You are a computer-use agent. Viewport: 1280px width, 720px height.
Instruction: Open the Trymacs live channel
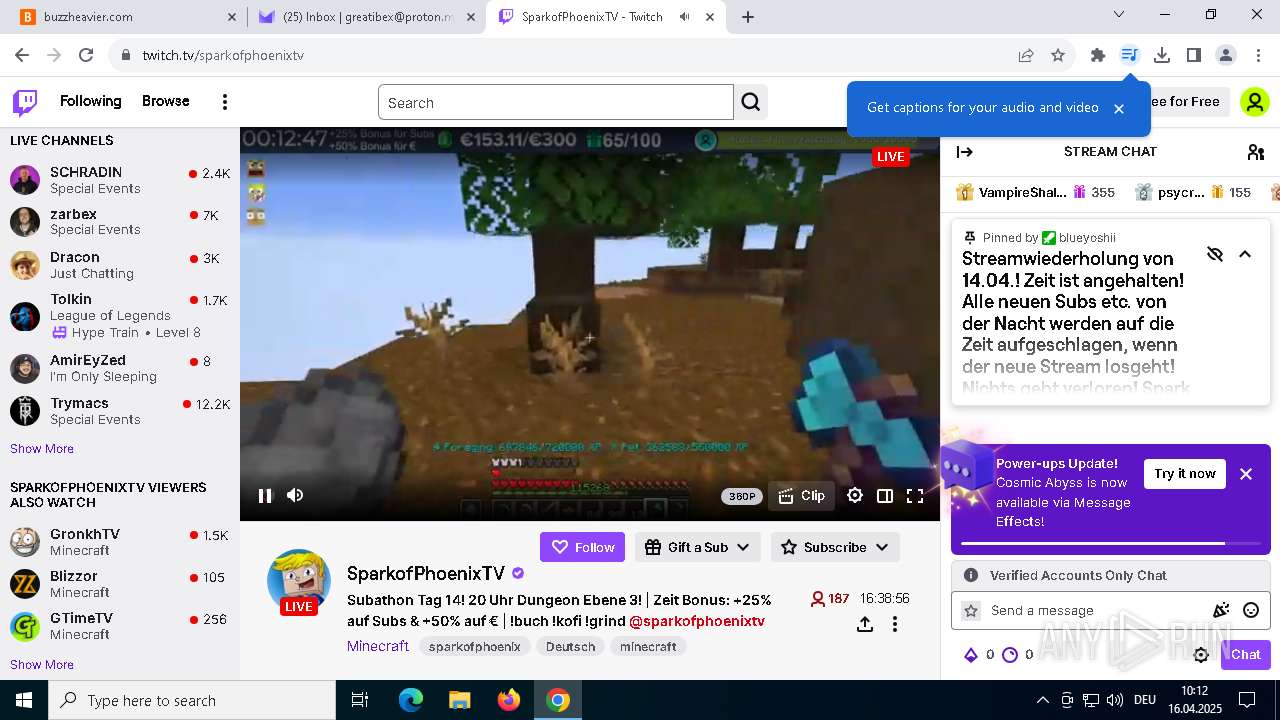point(120,410)
